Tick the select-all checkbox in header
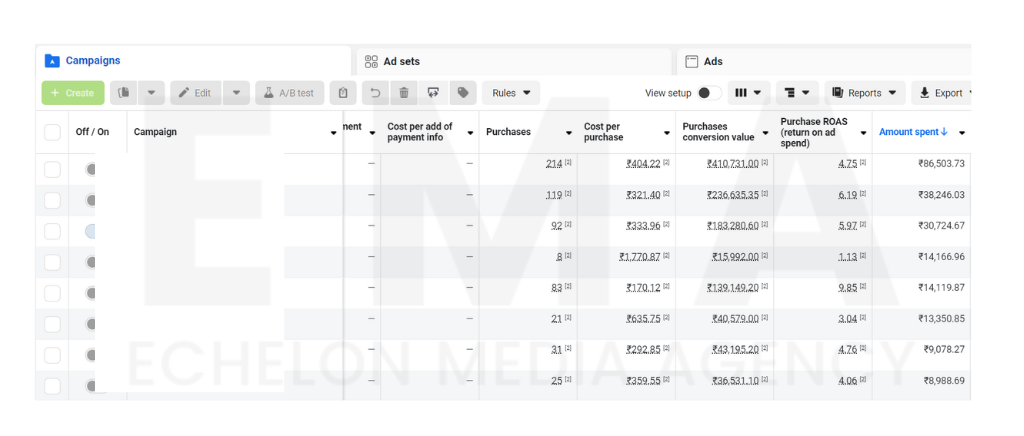 coord(52,132)
